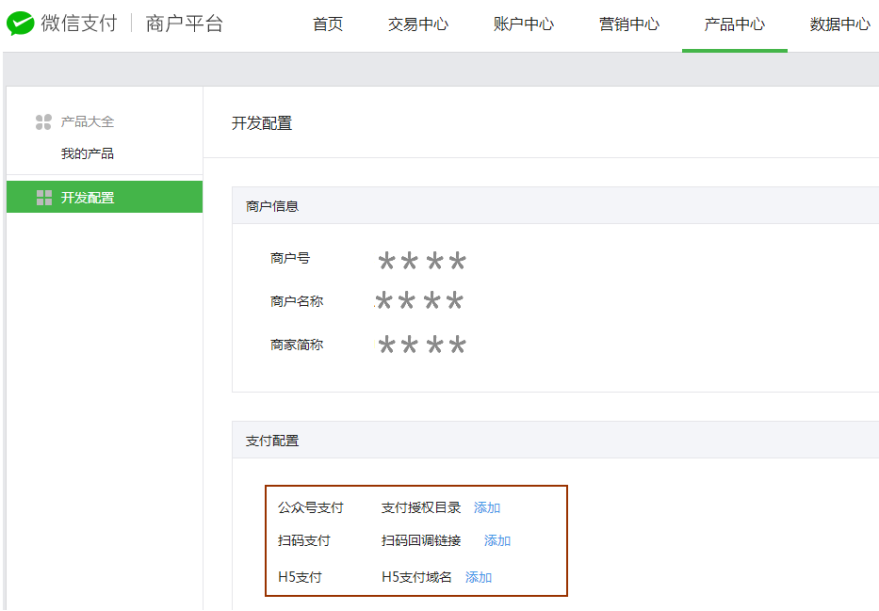Switch to 交易中心 tab
The height and width of the screenshot is (611, 879).
[x=418, y=24]
